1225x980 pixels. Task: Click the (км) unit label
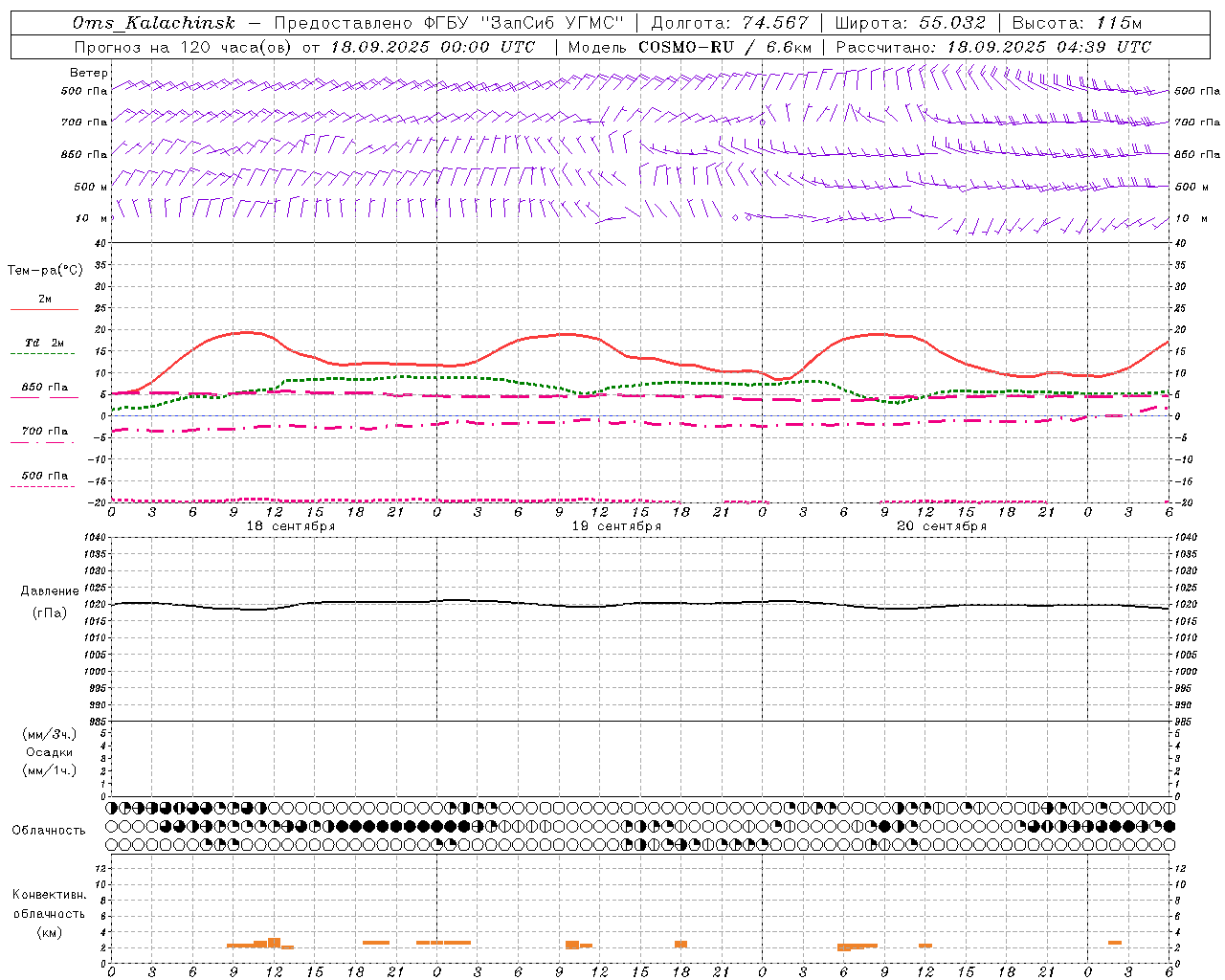[x=50, y=932]
